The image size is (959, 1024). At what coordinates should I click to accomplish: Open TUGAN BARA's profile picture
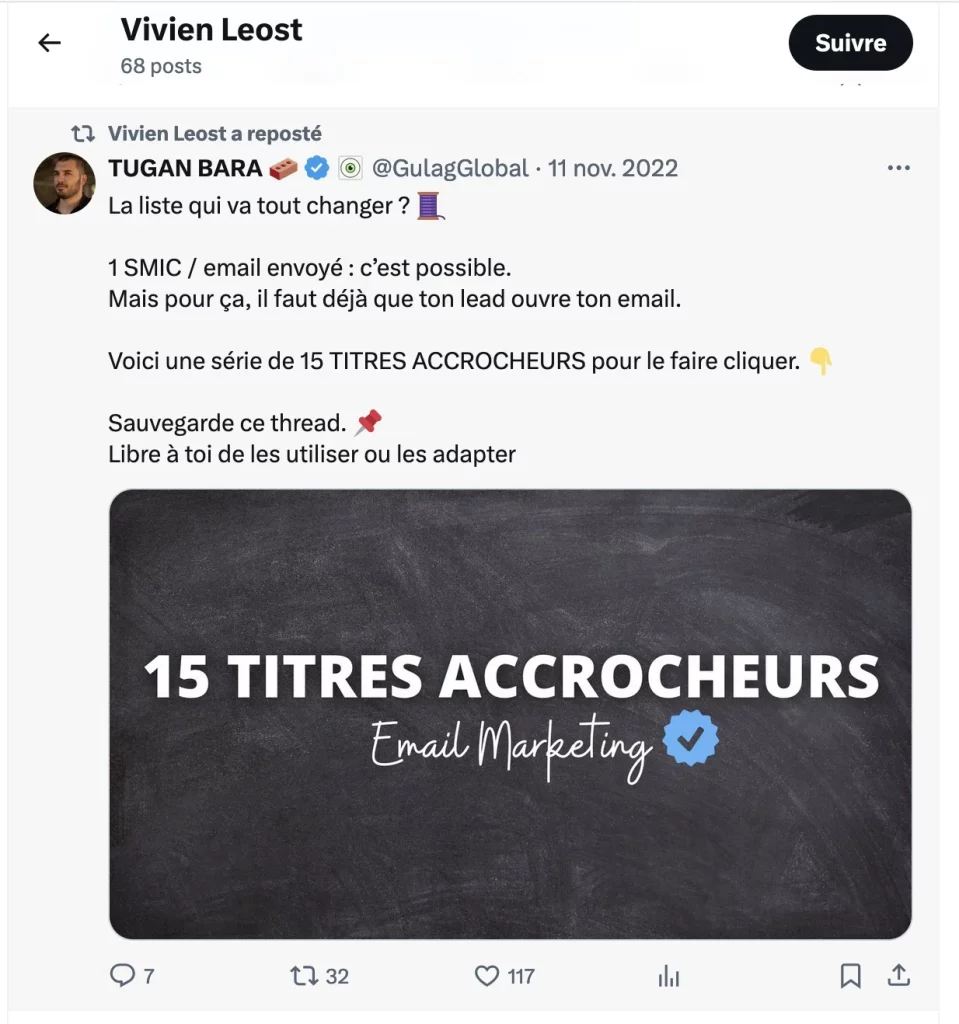[65, 184]
